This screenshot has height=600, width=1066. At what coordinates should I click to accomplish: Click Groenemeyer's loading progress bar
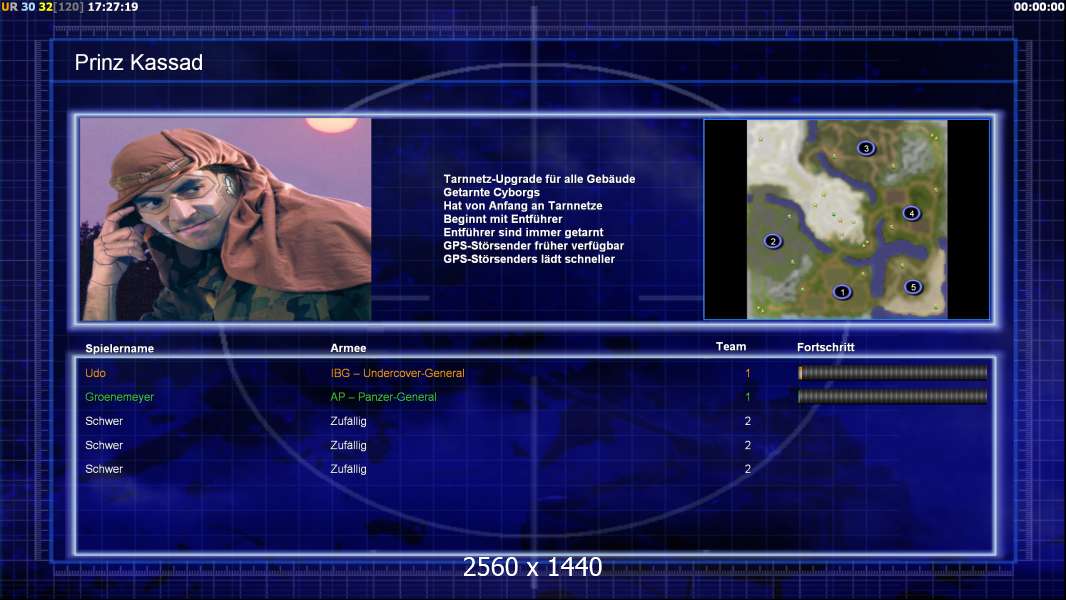pyautogui.click(x=893, y=396)
